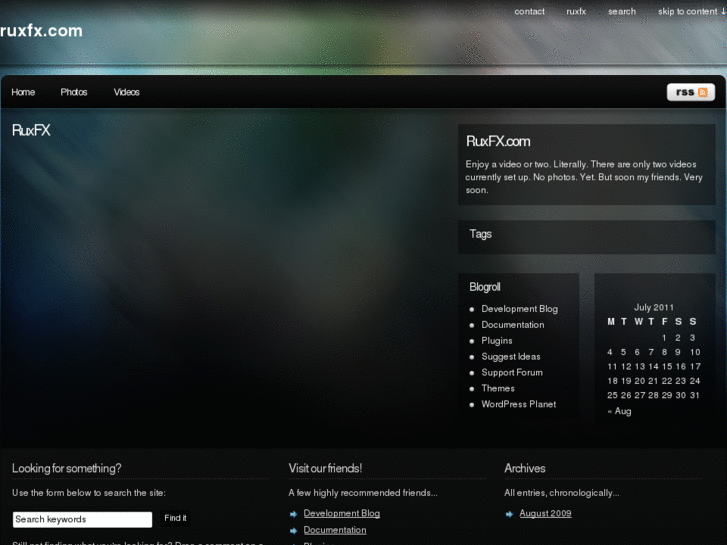Open the ruxfx link in top bar
Screen dimensions: 727x545
[576, 12]
